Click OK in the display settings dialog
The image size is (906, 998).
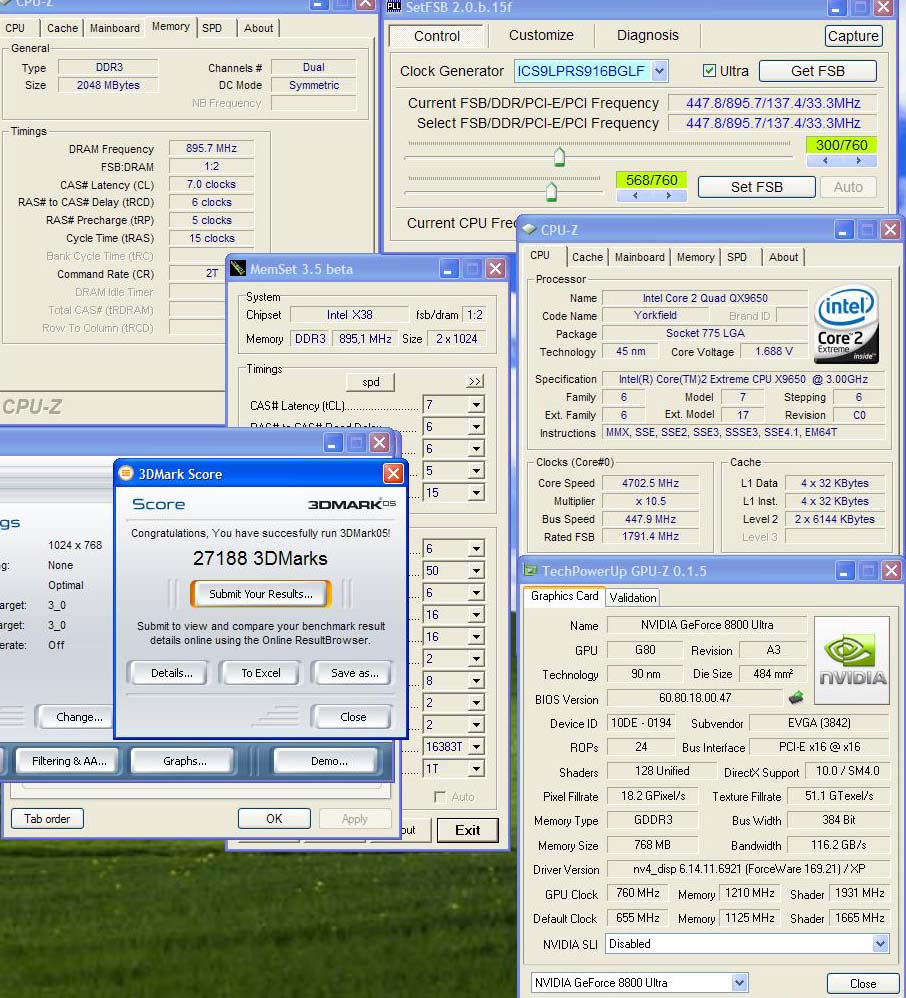point(274,819)
